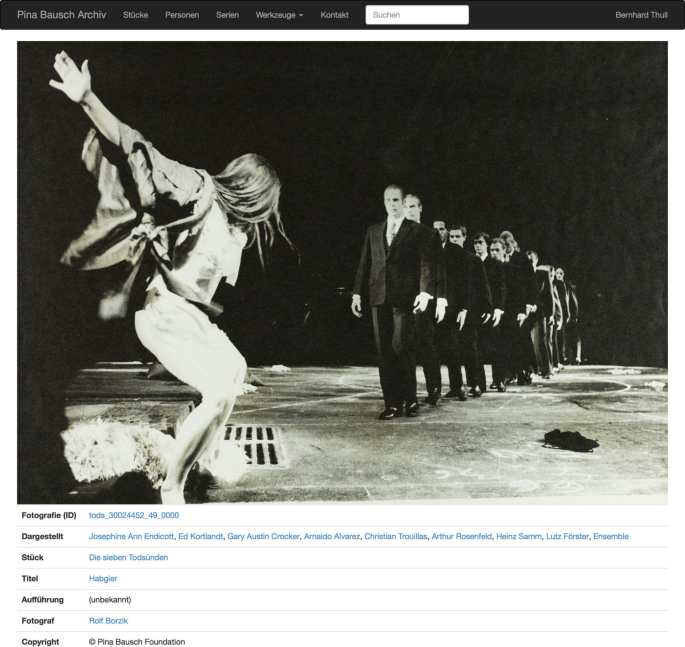Screen dimensions: 685x647
Task: Select the Copyright row label
Action: click(40, 642)
